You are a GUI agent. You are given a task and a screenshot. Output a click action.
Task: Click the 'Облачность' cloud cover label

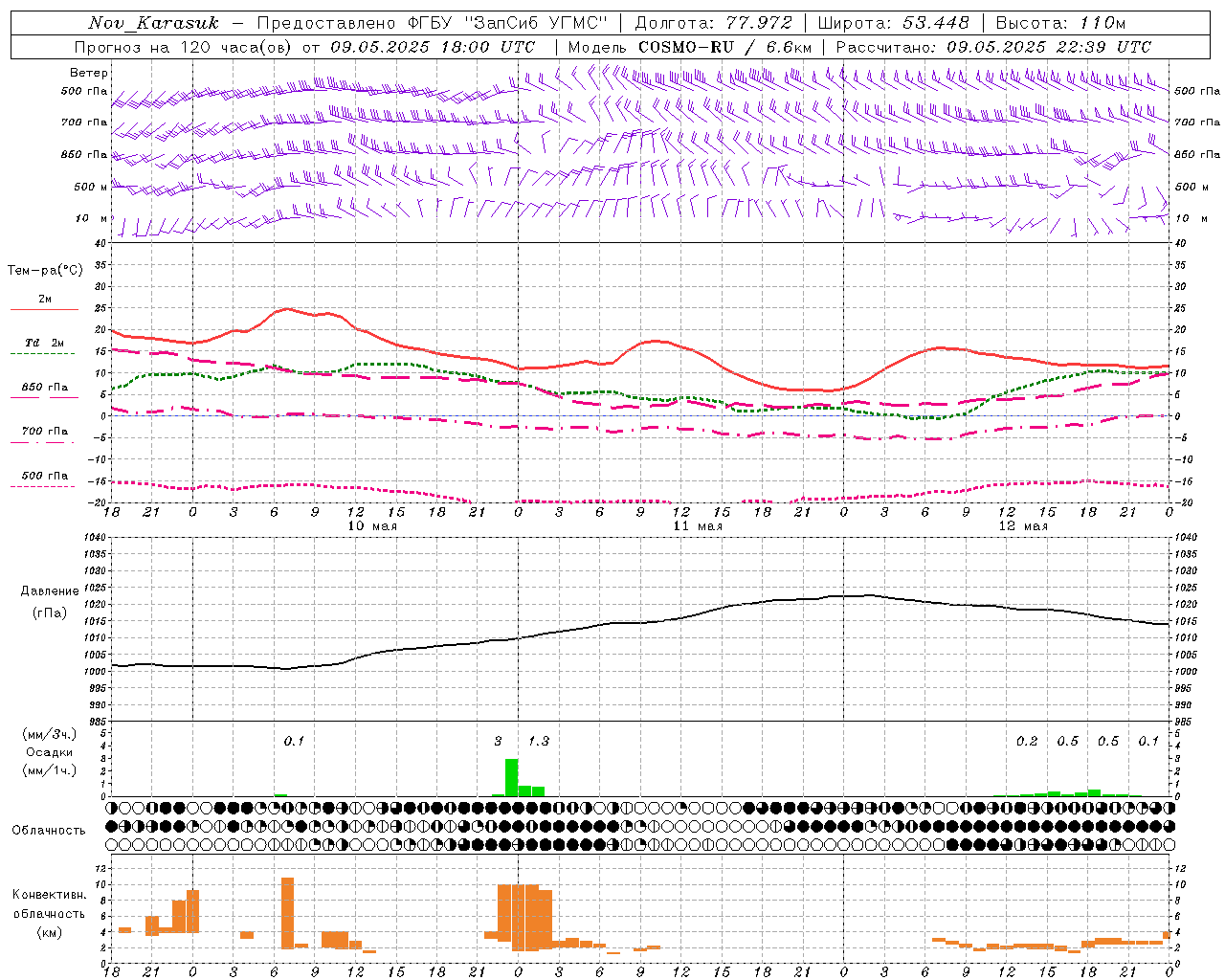click(49, 830)
